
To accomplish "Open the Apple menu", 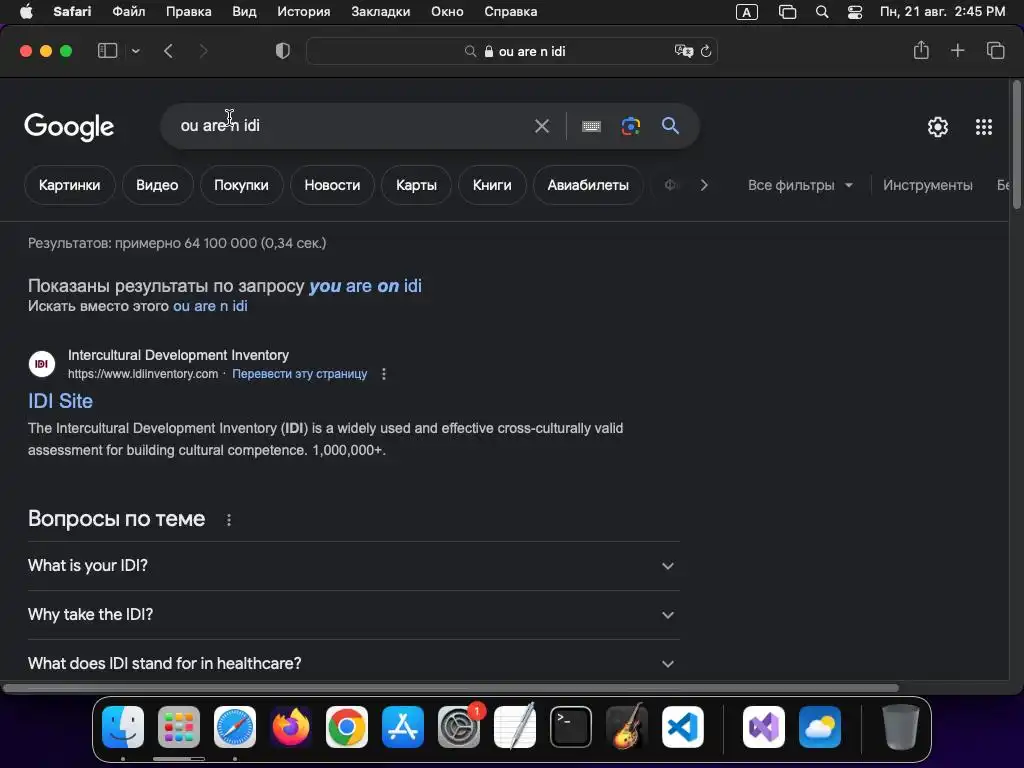I will 26,12.
